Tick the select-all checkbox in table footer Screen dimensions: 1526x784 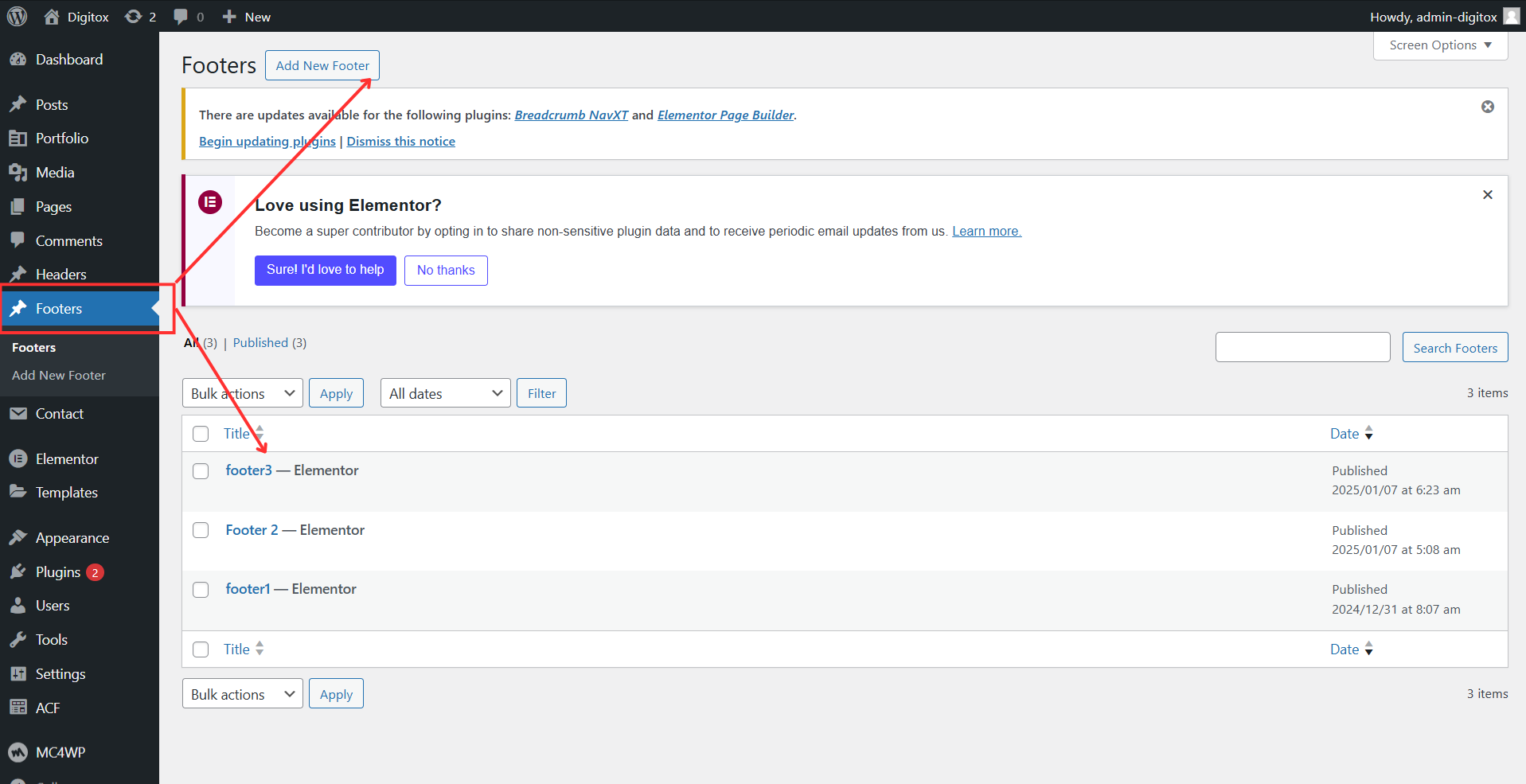201,649
